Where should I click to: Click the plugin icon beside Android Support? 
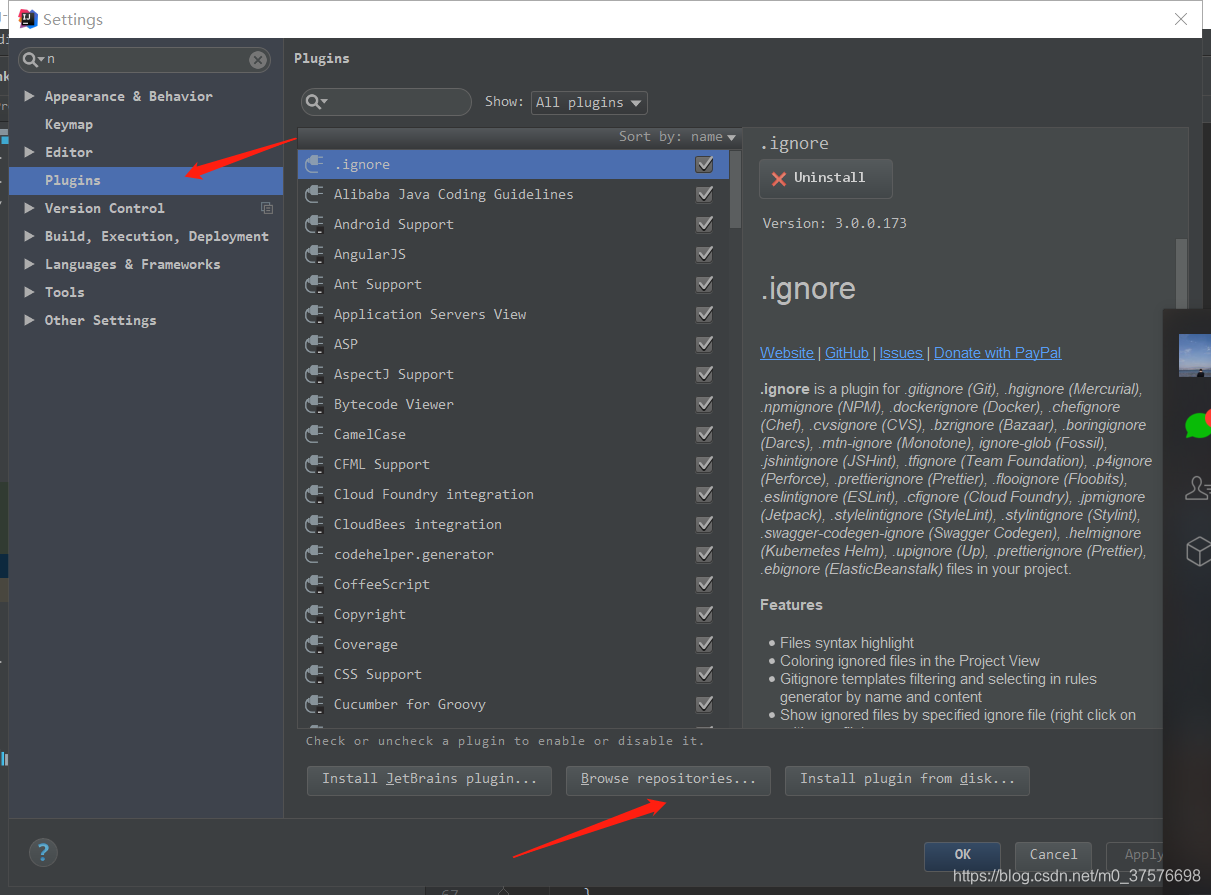pos(314,224)
